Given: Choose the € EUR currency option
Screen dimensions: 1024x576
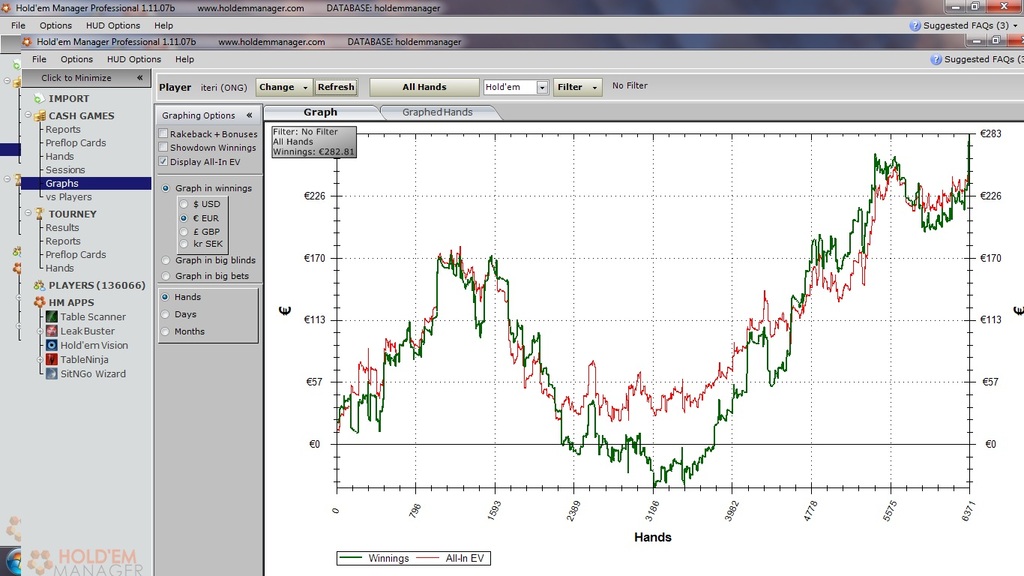Looking at the screenshot, I should pyautogui.click(x=184, y=218).
